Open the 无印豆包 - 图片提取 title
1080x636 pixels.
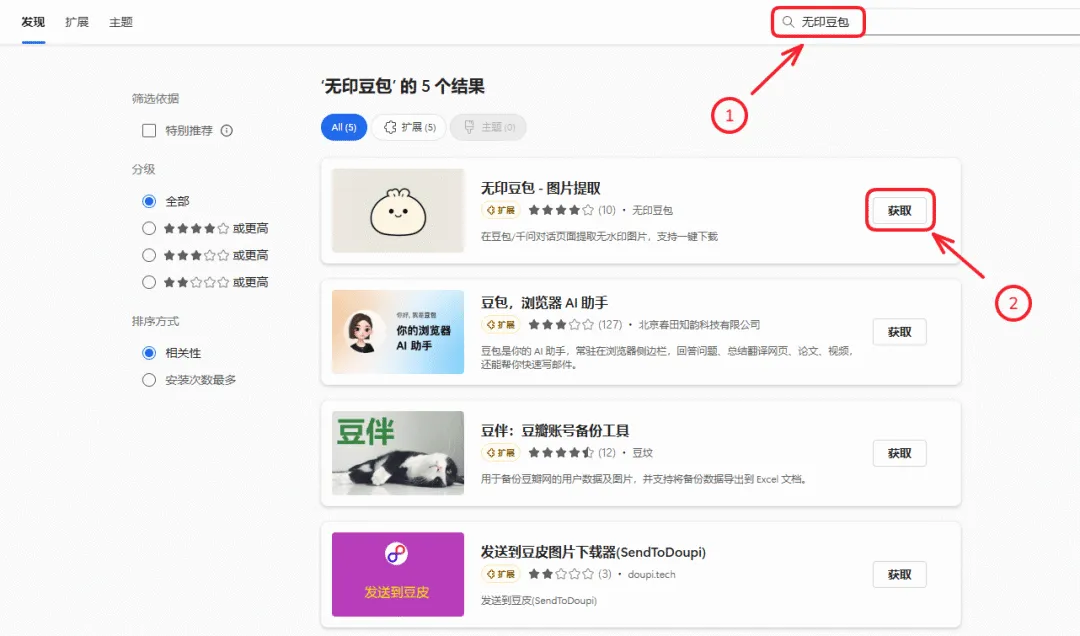(x=541, y=188)
